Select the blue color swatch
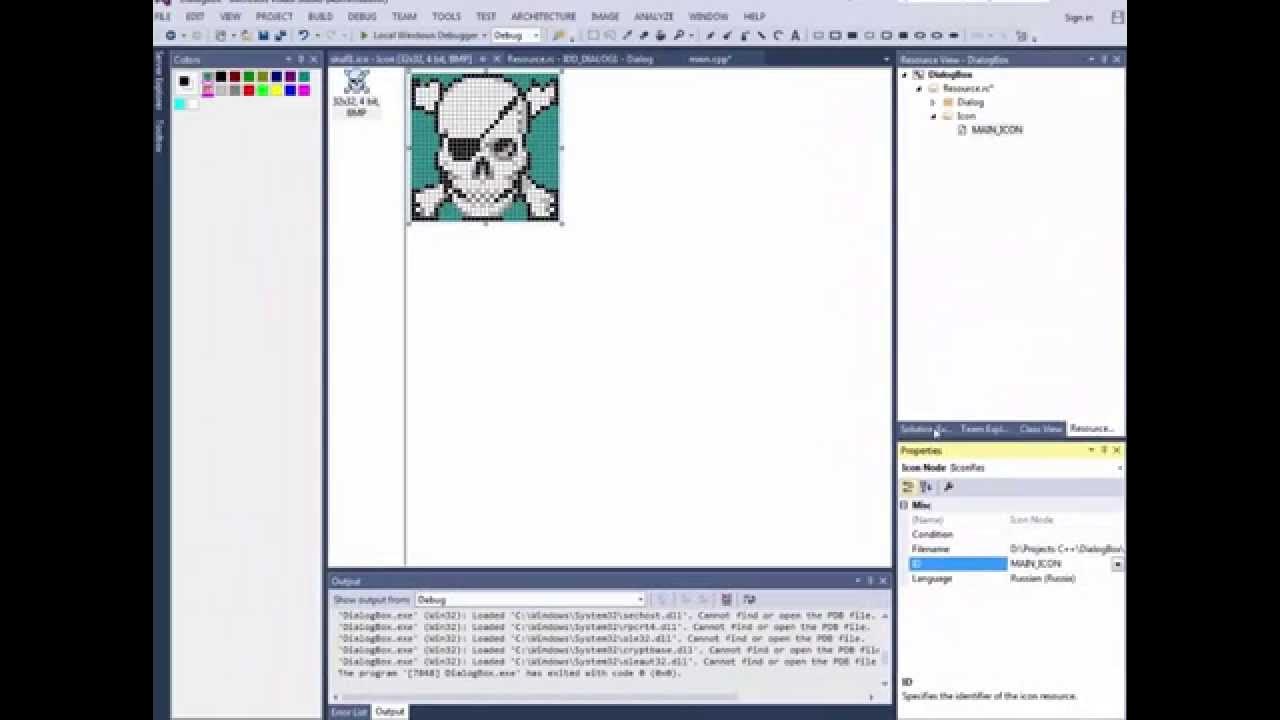This screenshot has width=1280, height=720. coord(291,91)
